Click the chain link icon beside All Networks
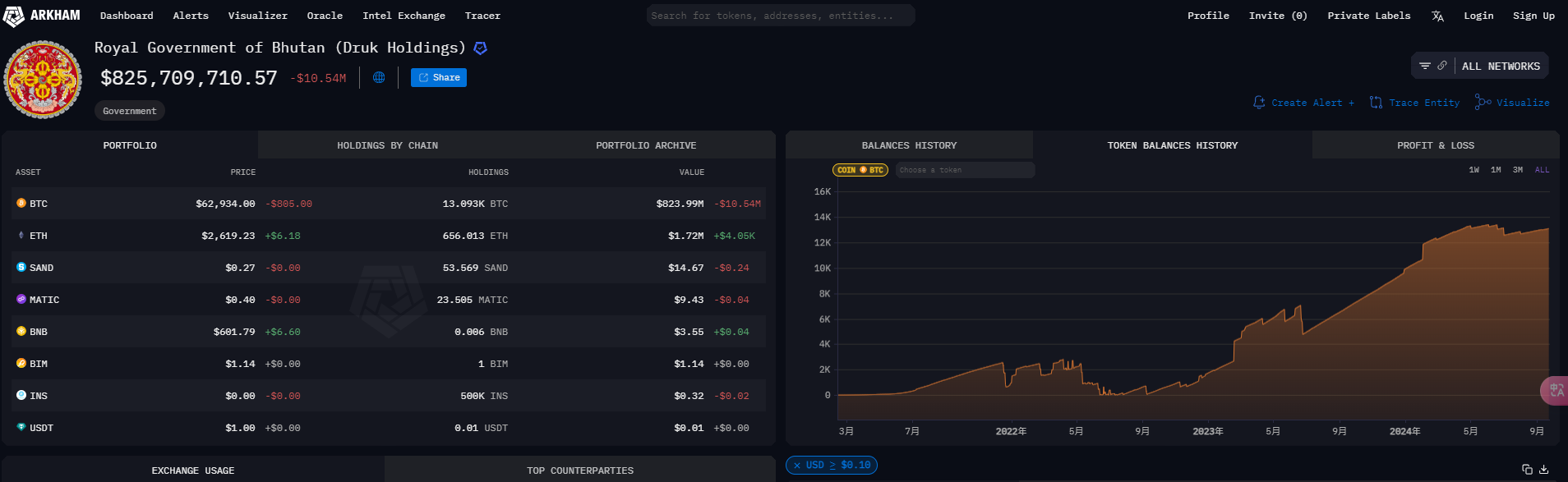The height and width of the screenshot is (482, 1568). [1442, 66]
